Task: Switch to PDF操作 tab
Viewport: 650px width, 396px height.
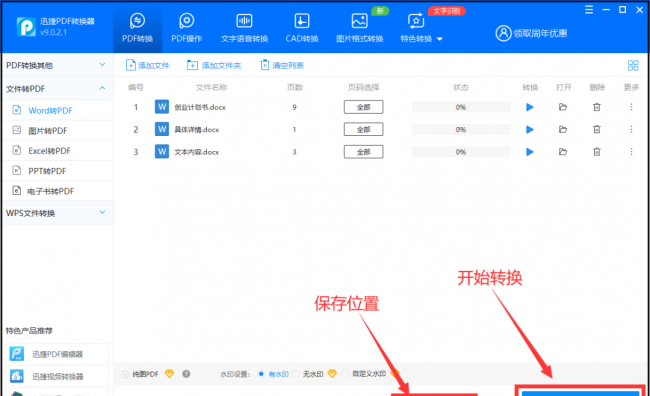Action: (x=187, y=28)
